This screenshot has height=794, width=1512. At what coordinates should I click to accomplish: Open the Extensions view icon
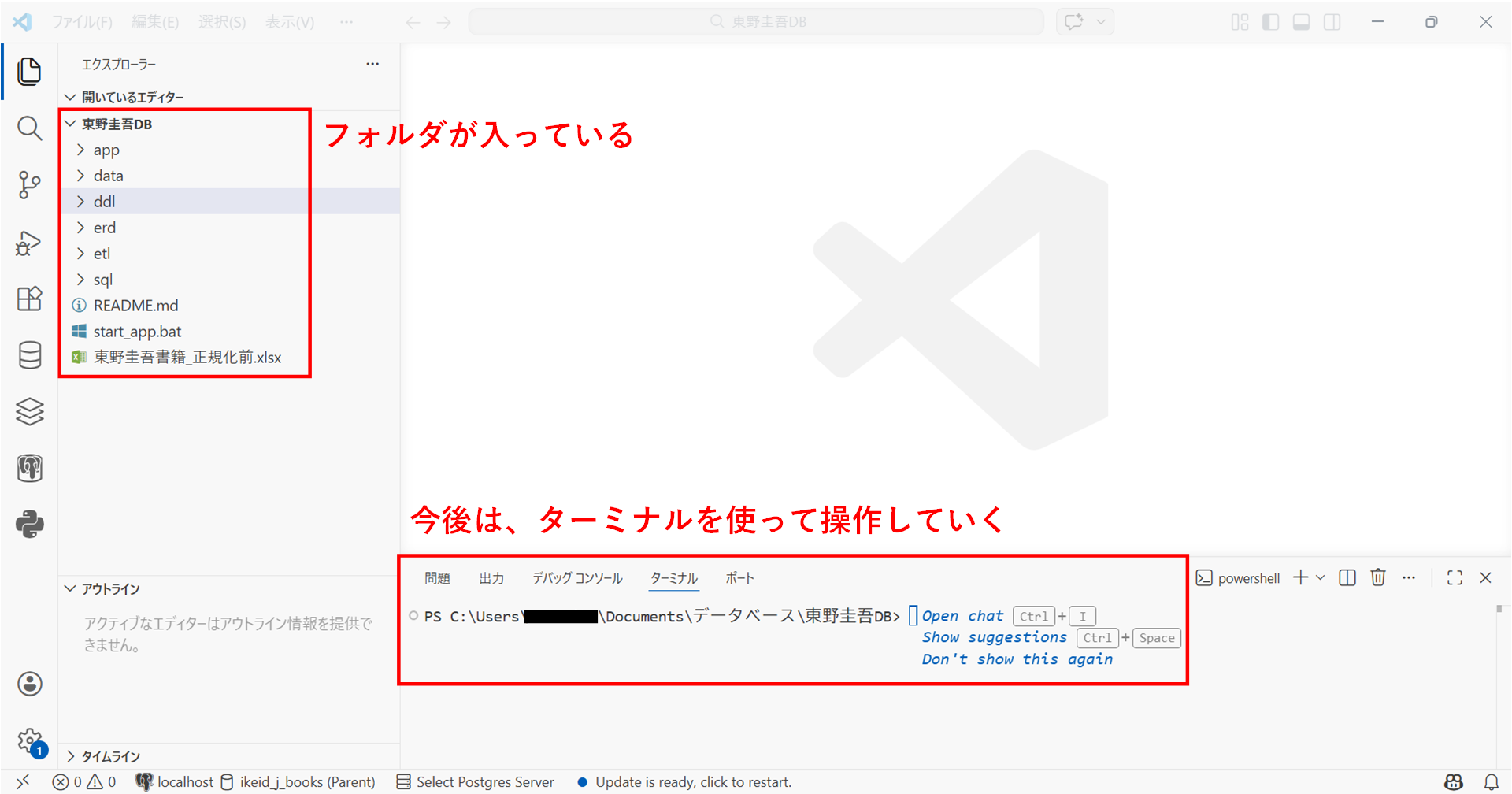point(29,299)
